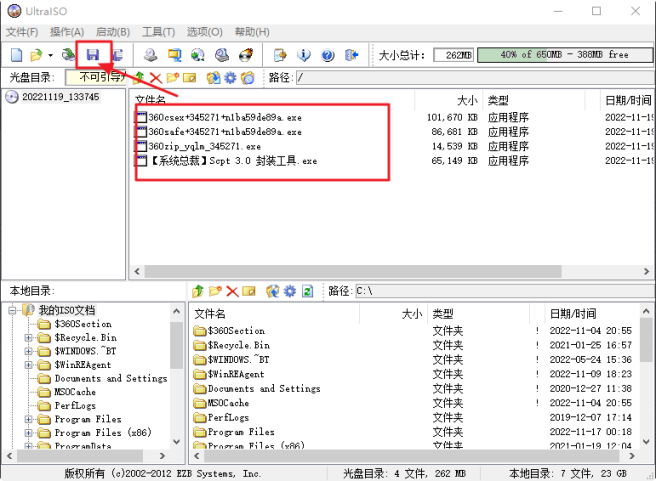Open the 工具(T) menu
Viewport: 656px width, 481px height.
pyautogui.click(x=159, y=32)
